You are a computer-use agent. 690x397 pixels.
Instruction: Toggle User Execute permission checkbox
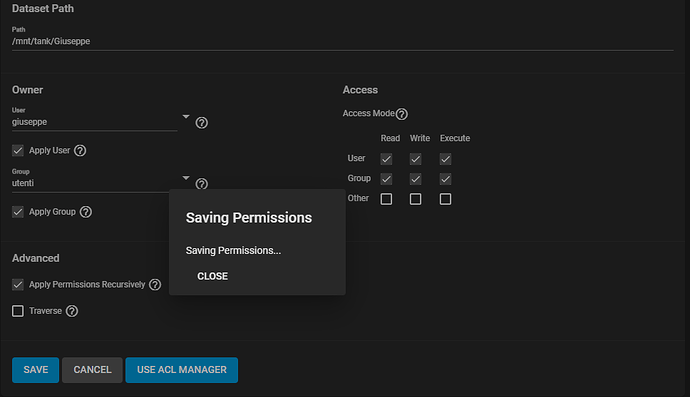(445, 159)
